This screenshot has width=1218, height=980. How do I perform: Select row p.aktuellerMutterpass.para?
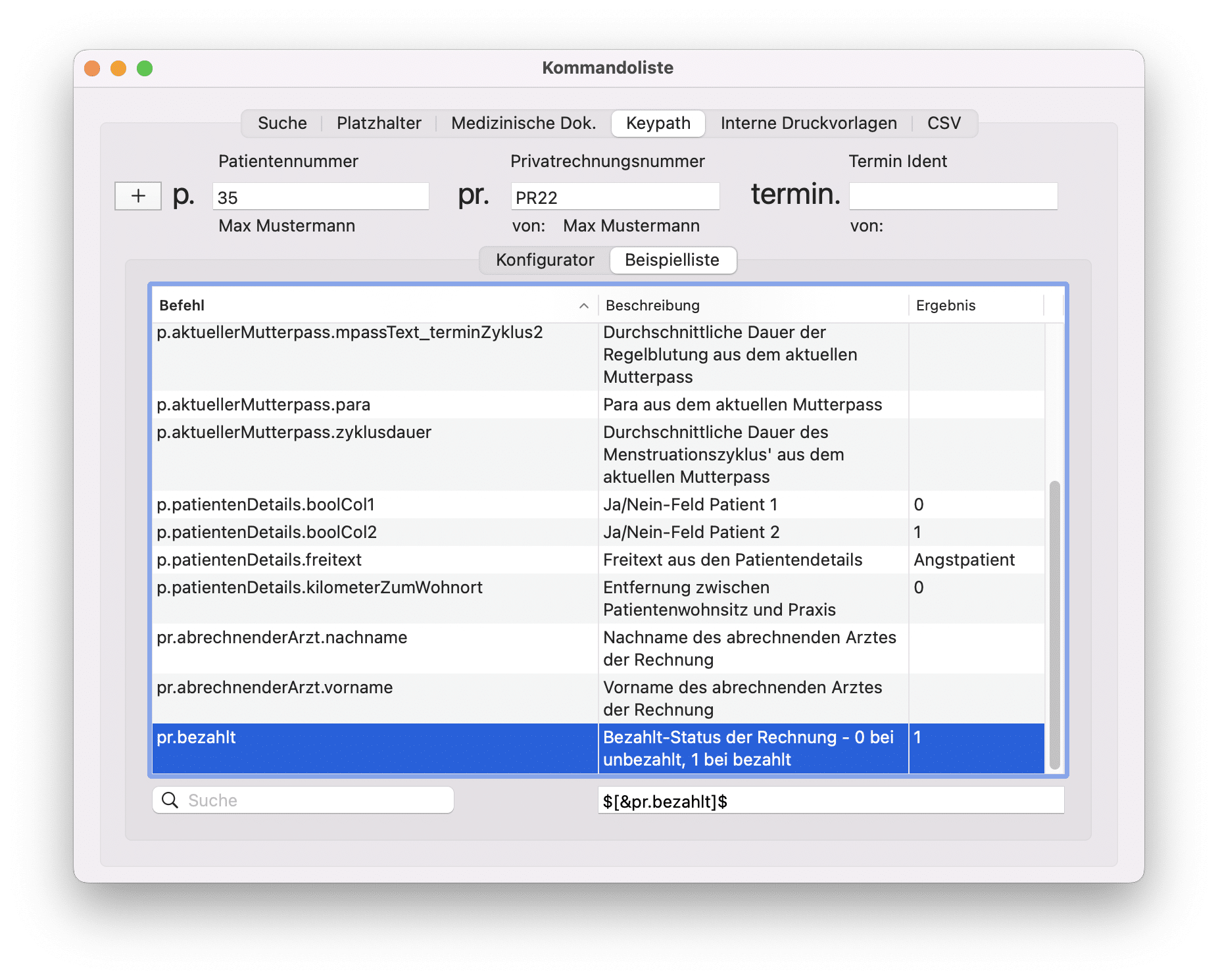(x=598, y=404)
